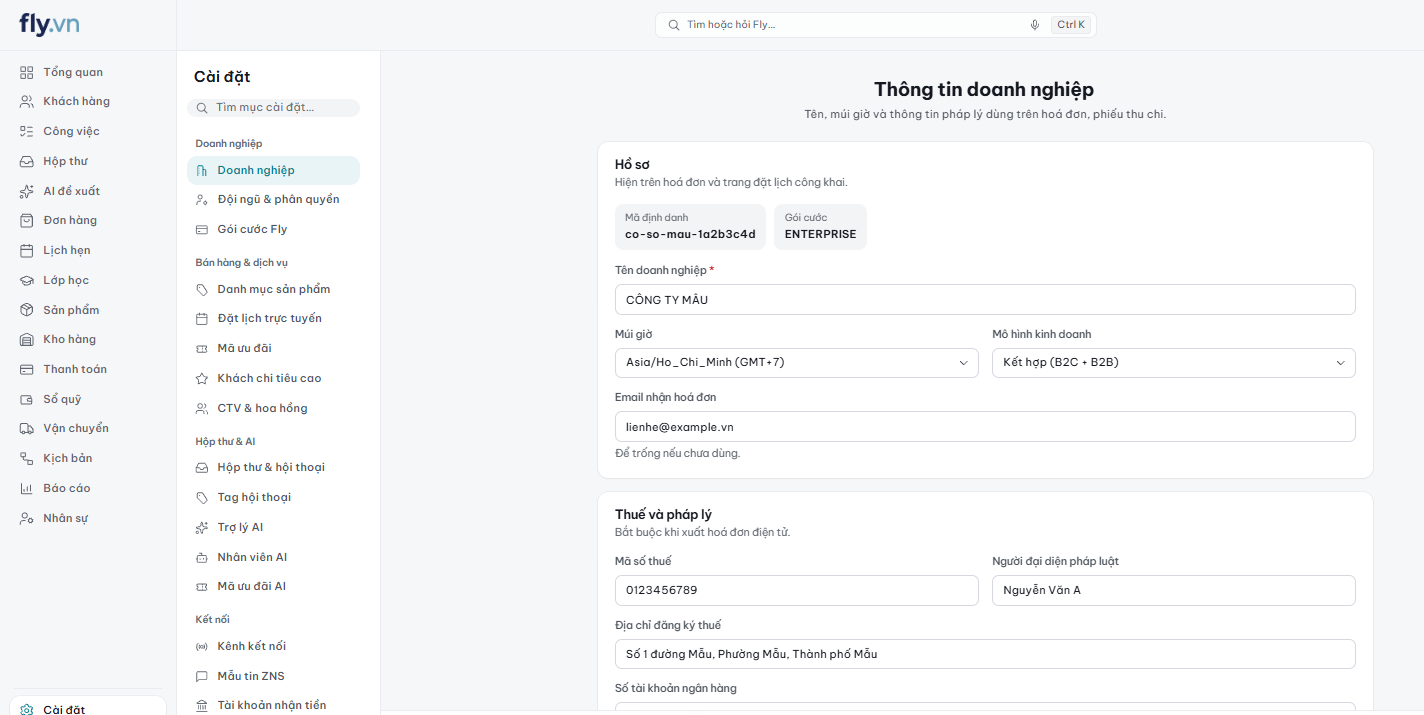Image resolution: width=1424 pixels, height=715 pixels.
Task: Click the Nhân sự staff icon
Action: (x=27, y=518)
